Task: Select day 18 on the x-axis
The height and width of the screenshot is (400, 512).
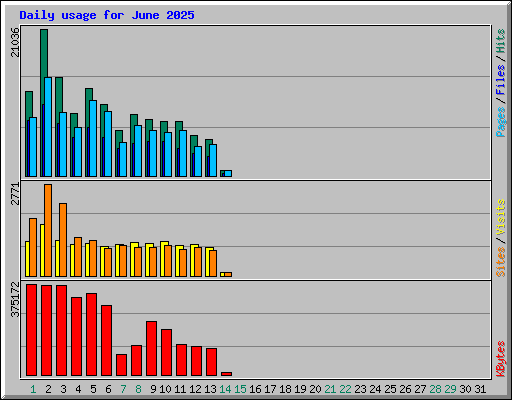Action: [x=285, y=389]
